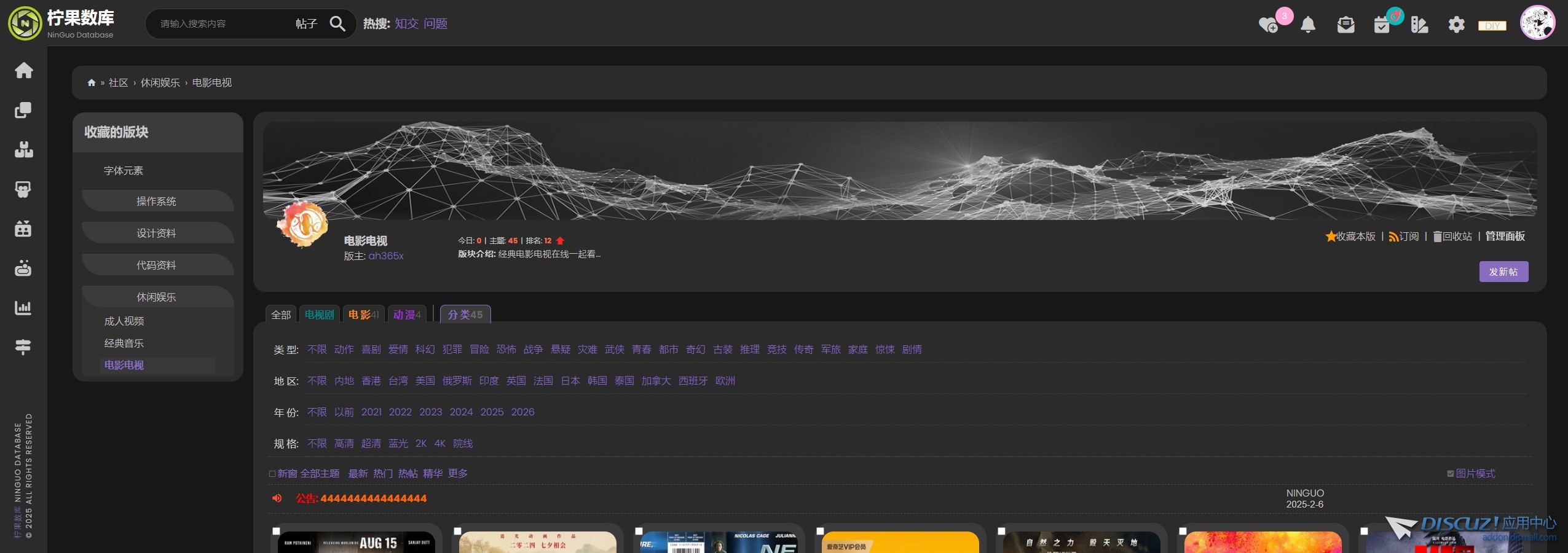Viewport: 1568px width, 553px height.
Task: Switch to the 电视剧 category tab
Action: tap(319, 315)
